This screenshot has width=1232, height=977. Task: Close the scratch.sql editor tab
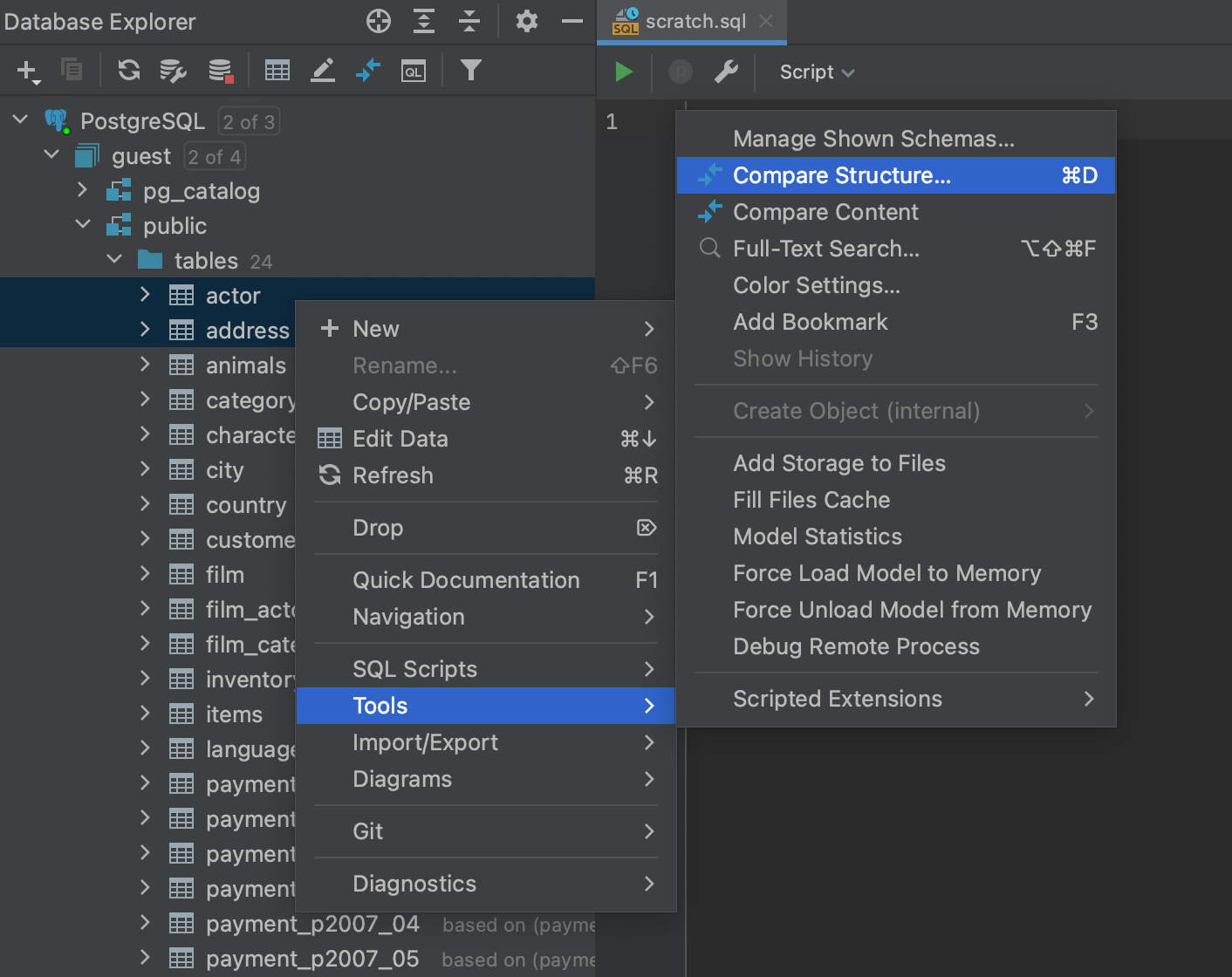[766, 21]
